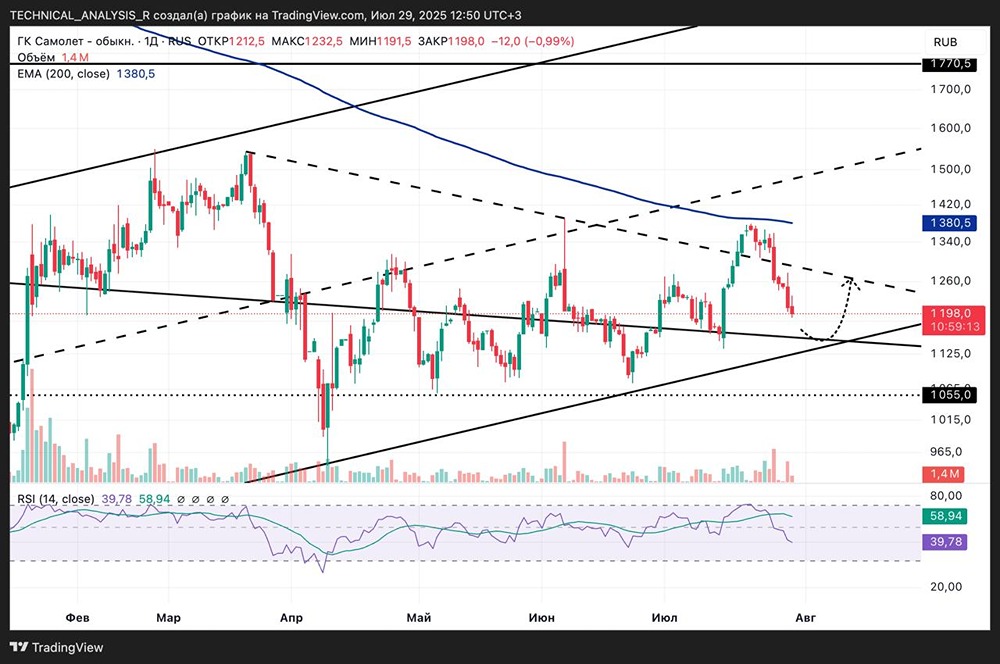This screenshot has width=1000, height=664.
Task: Click the 'ГК Самолет - обыкн.' symbol legend
Action: pos(75,41)
